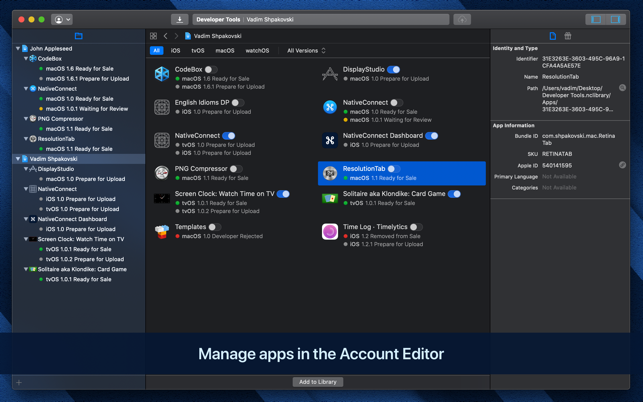
Task: Collapse the John Appleseed account tree
Action: [18, 48]
